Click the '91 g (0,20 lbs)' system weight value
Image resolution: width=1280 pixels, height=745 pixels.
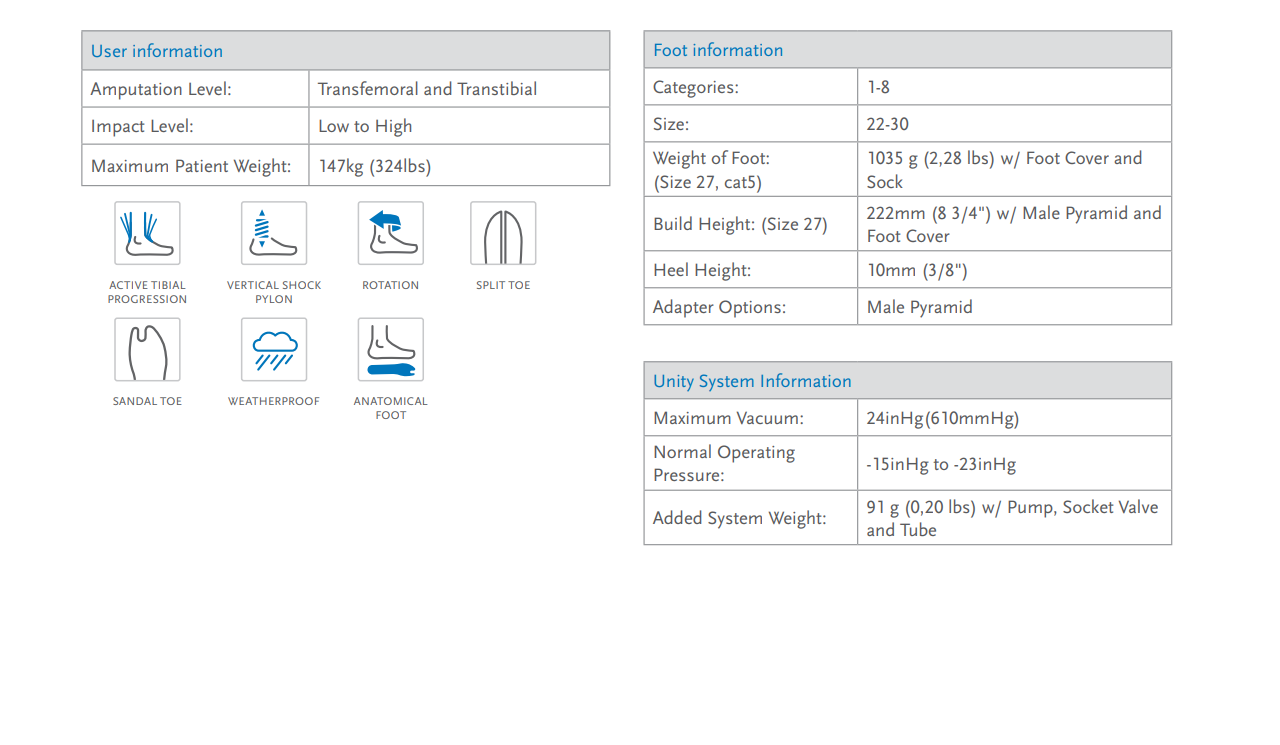[x=921, y=507]
